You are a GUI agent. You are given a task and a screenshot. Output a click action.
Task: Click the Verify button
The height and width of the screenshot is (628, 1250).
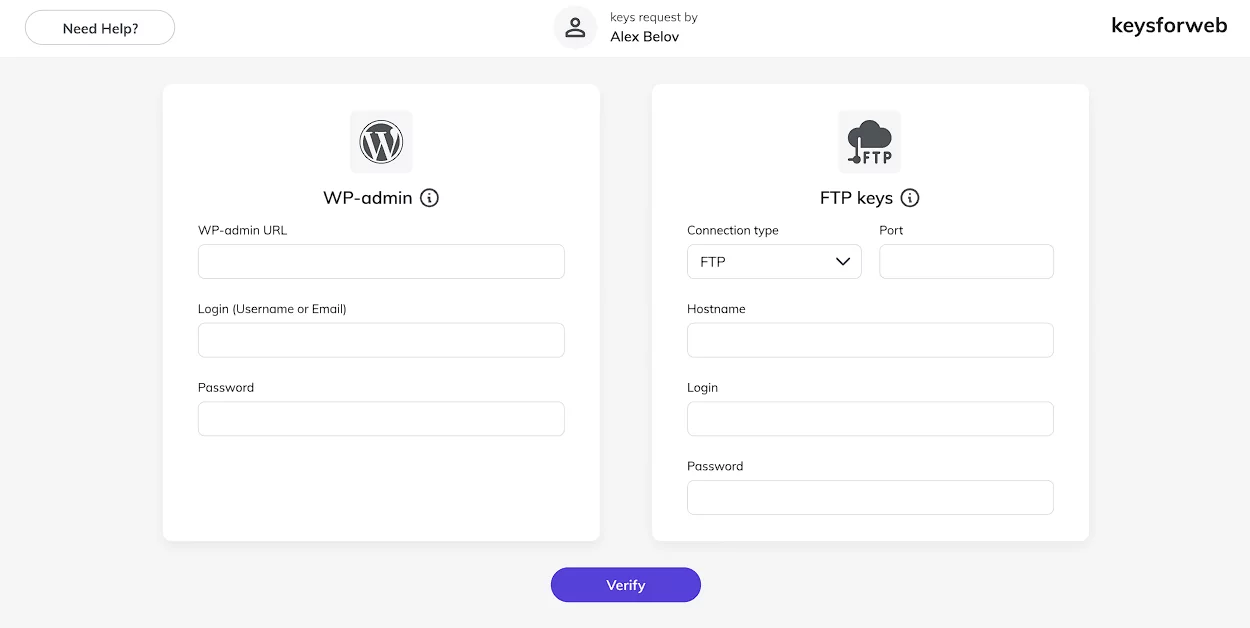point(626,585)
